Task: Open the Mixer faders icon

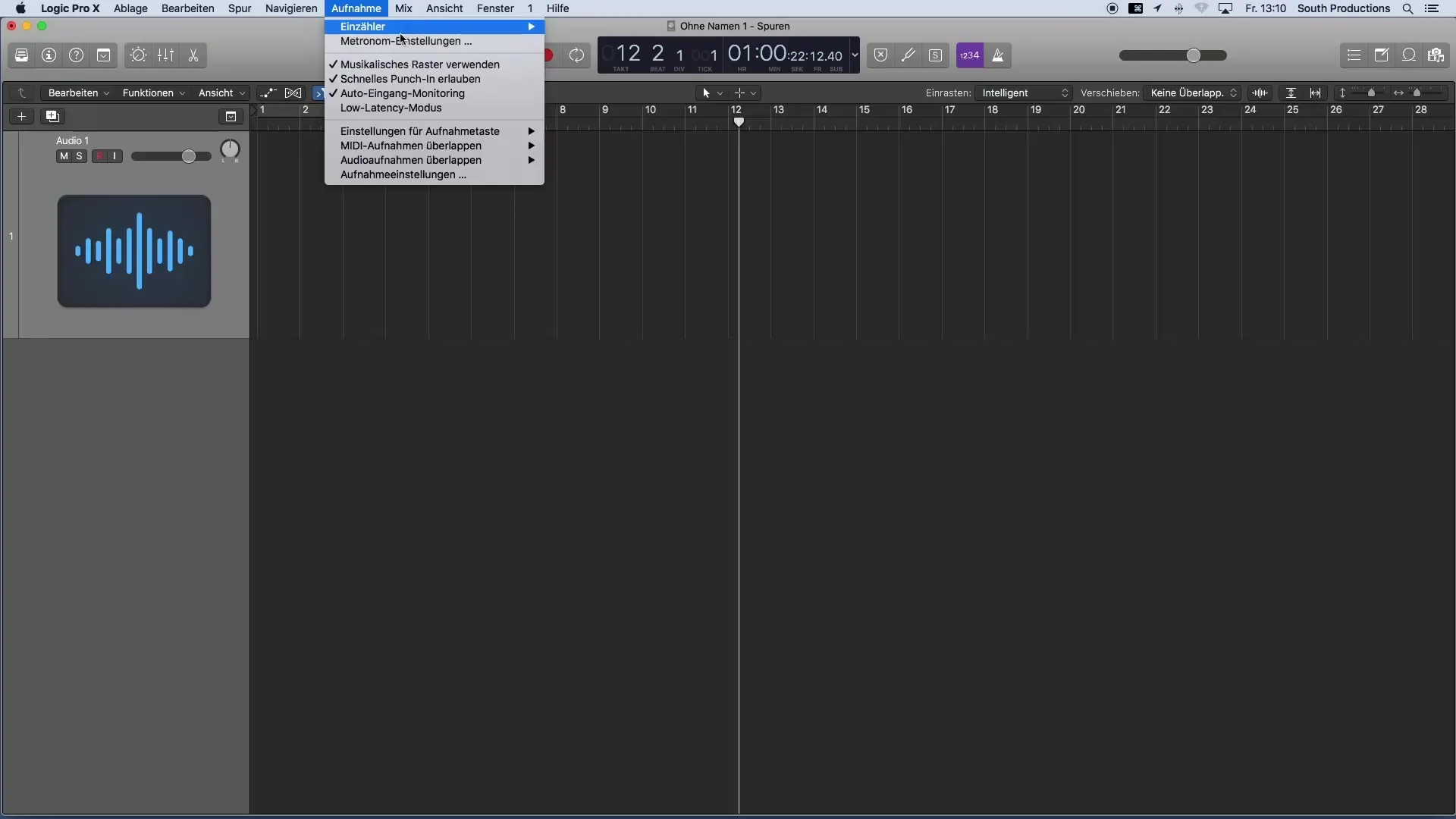Action: pos(165,55)
